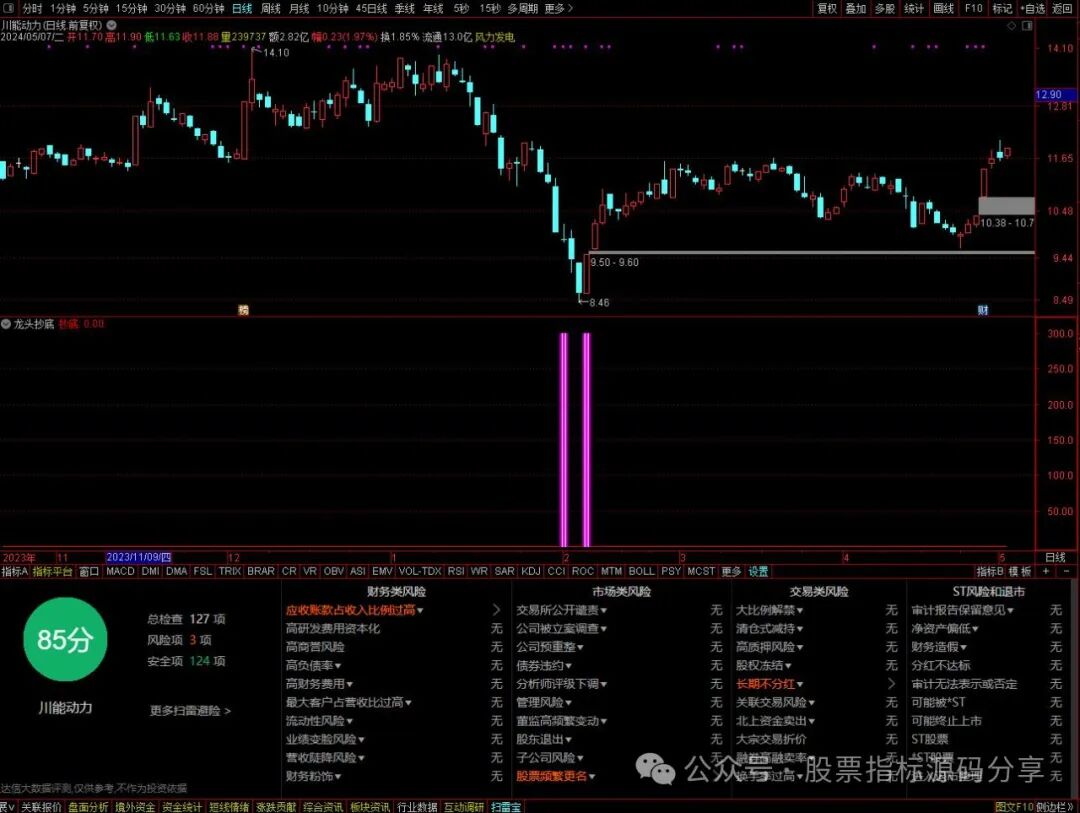Viewport: 1080px width, 813px height.
Task: Select the 月线 monthly period
Action: click(x=299, y=8)
